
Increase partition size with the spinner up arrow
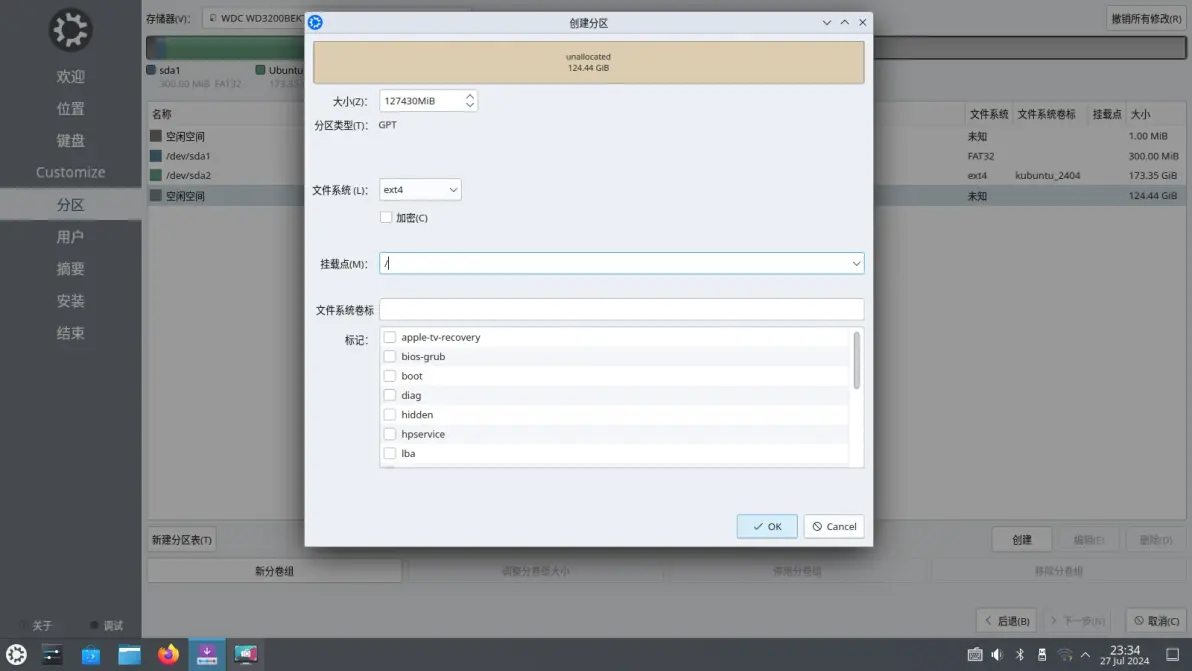(469, 95)
